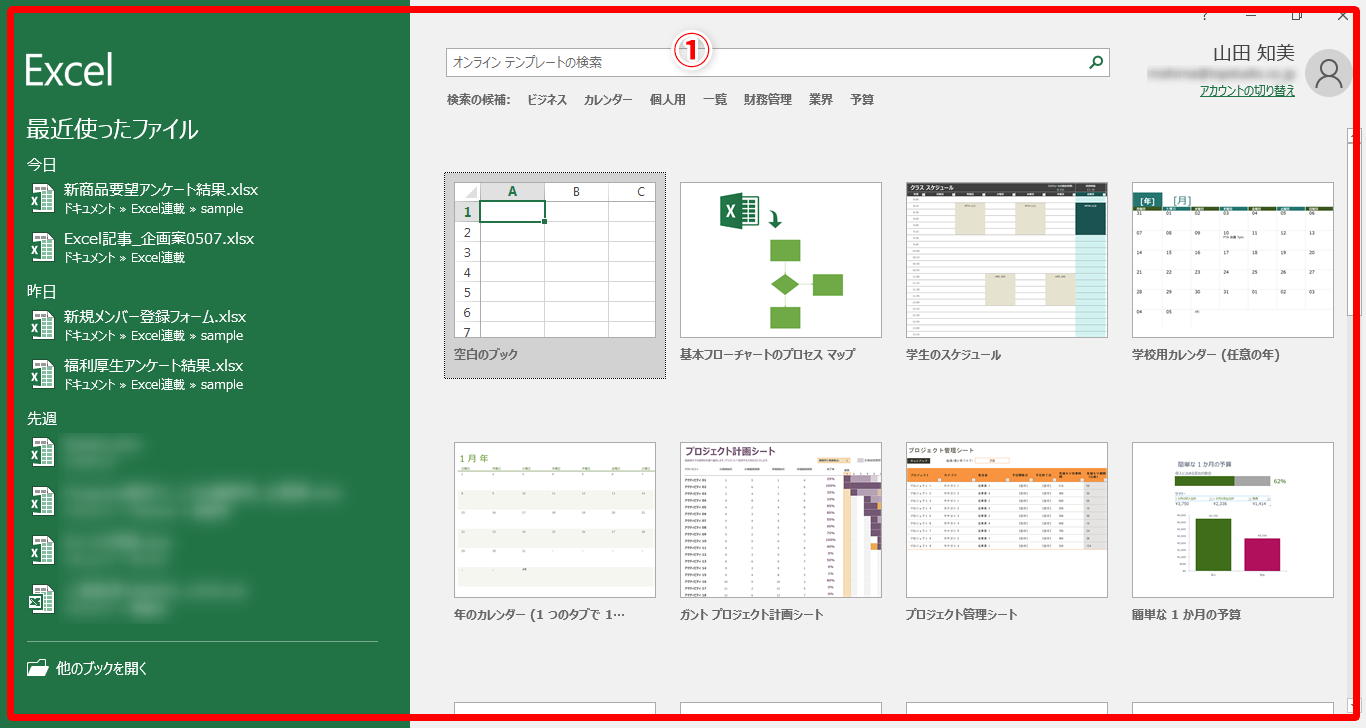Select the カレンダー suggested search
Viewport: 1366px width, 728px height.
click(608, 100)
